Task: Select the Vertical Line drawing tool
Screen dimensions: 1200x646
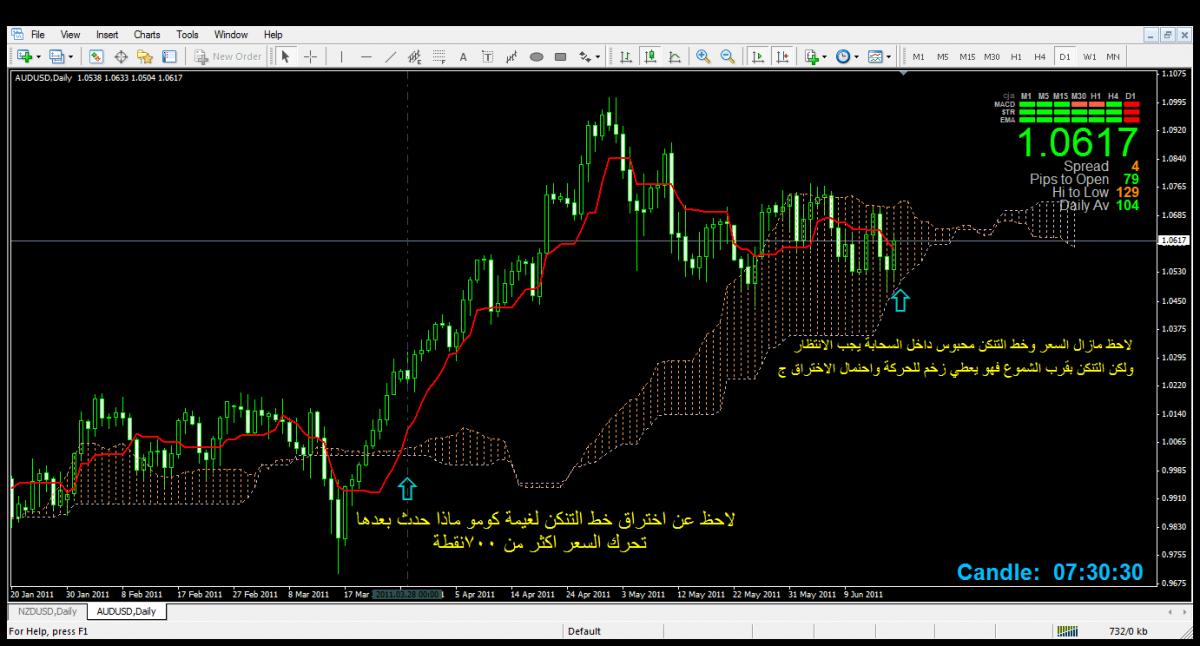Action: (342, 57)
